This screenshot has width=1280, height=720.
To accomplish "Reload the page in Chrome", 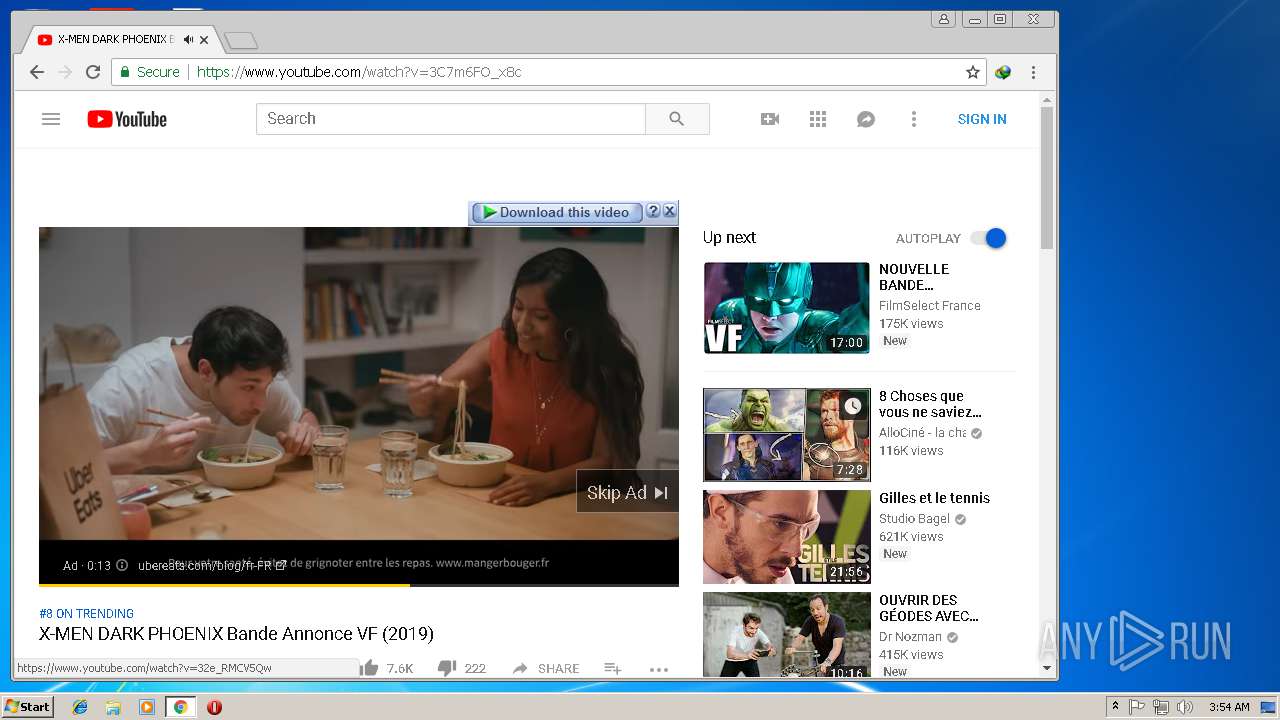I will 93,72.
